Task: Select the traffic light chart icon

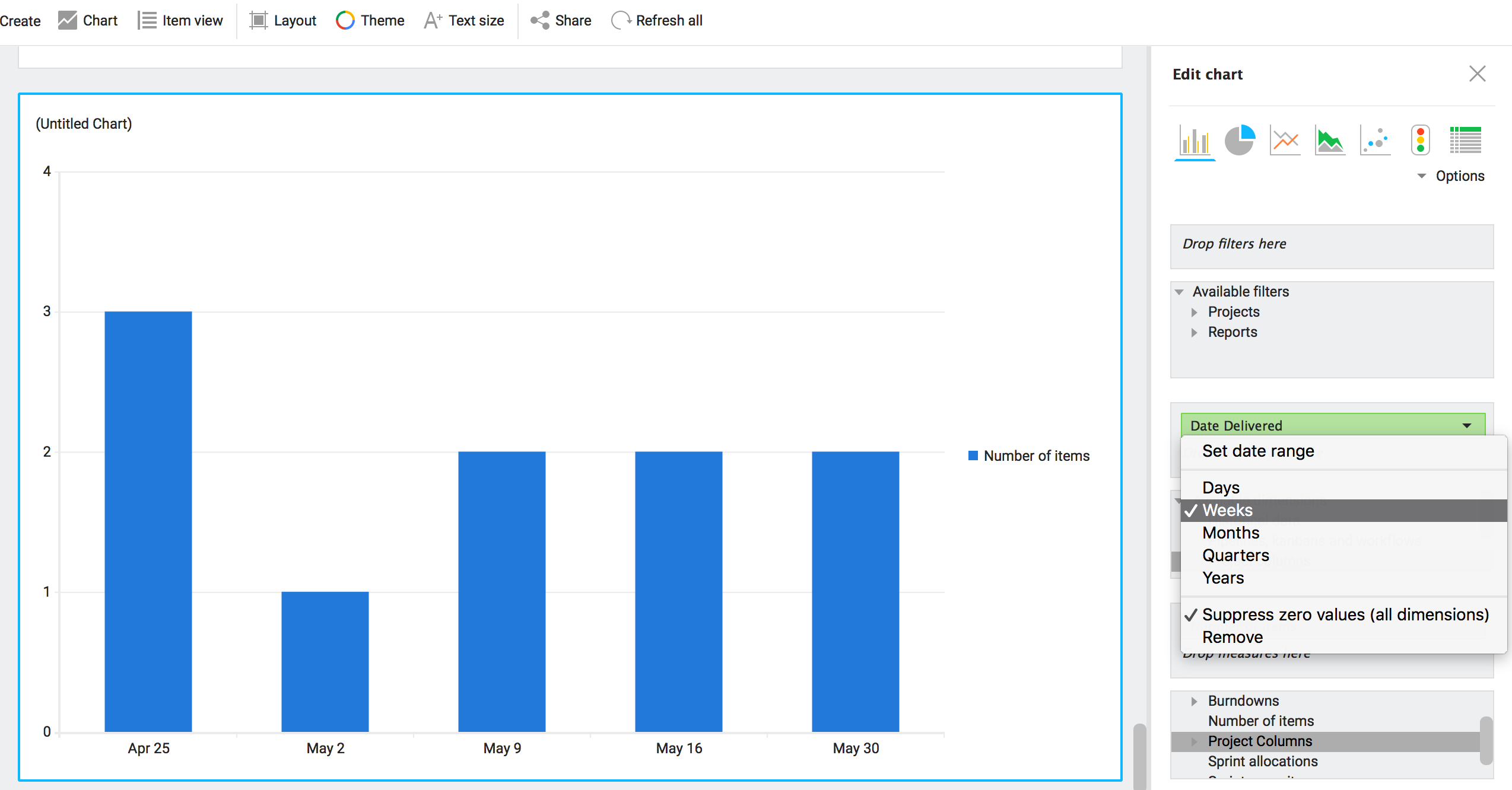Action: (x=1420, y=141)
